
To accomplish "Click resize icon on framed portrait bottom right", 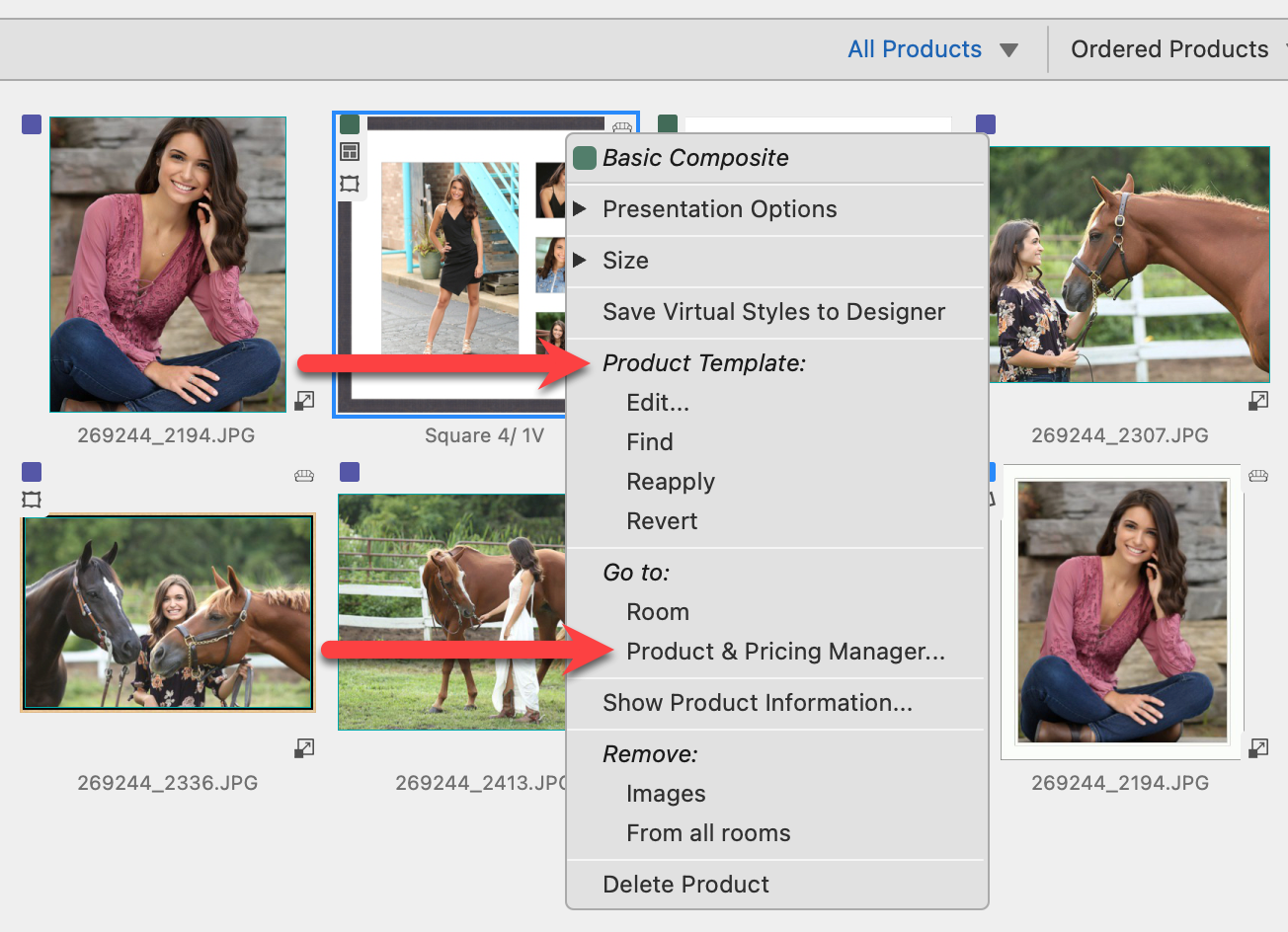I will click(1258, 748).
